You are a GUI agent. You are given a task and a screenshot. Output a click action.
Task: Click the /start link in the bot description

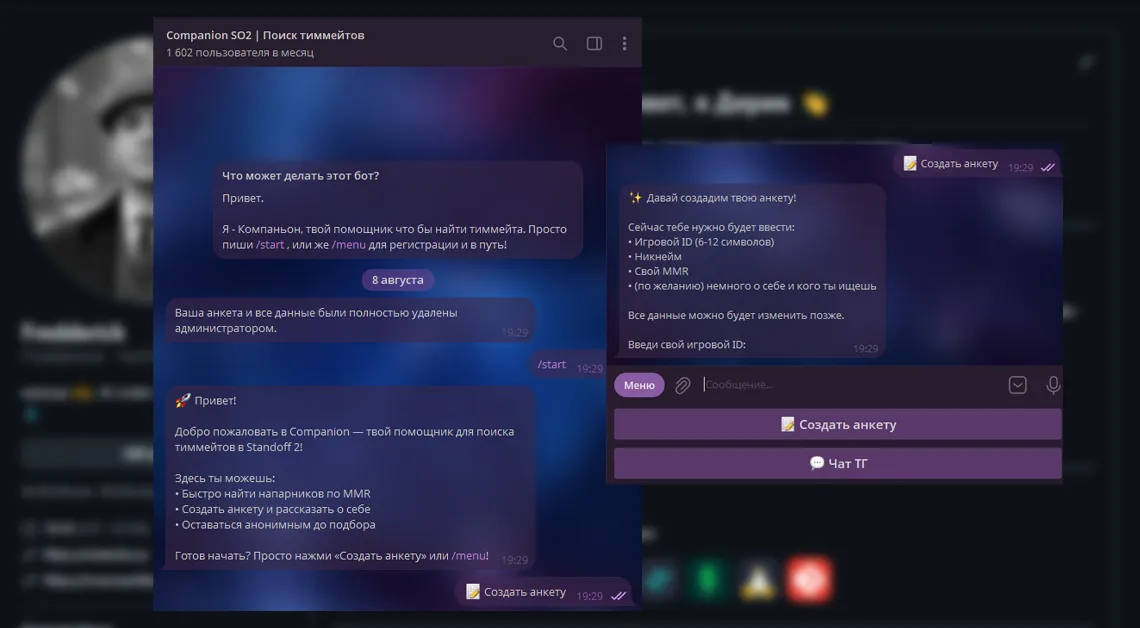(x=270, y=245)
